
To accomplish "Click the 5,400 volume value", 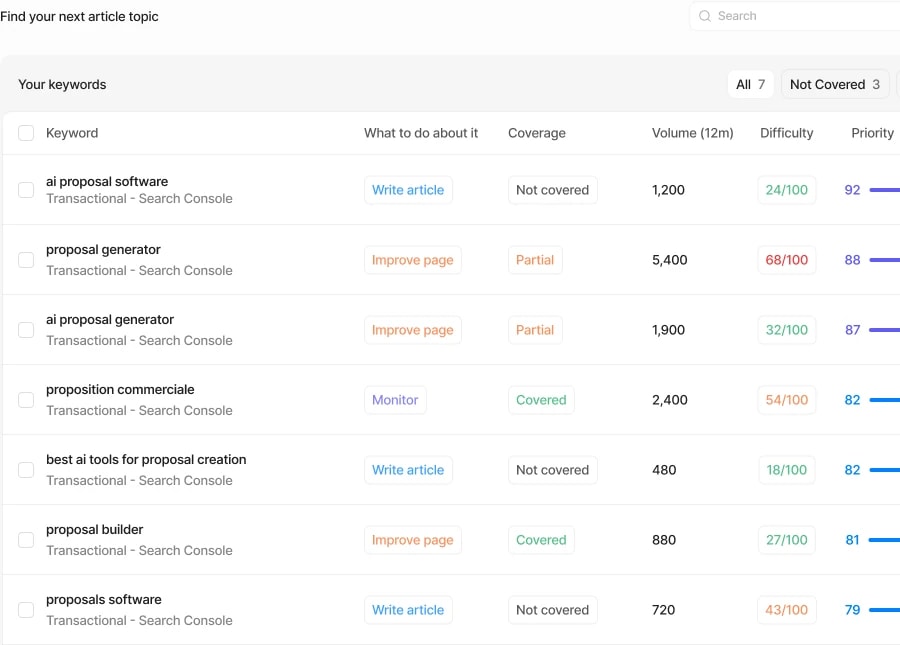I will pyautogui.click(x=669, y=260).
